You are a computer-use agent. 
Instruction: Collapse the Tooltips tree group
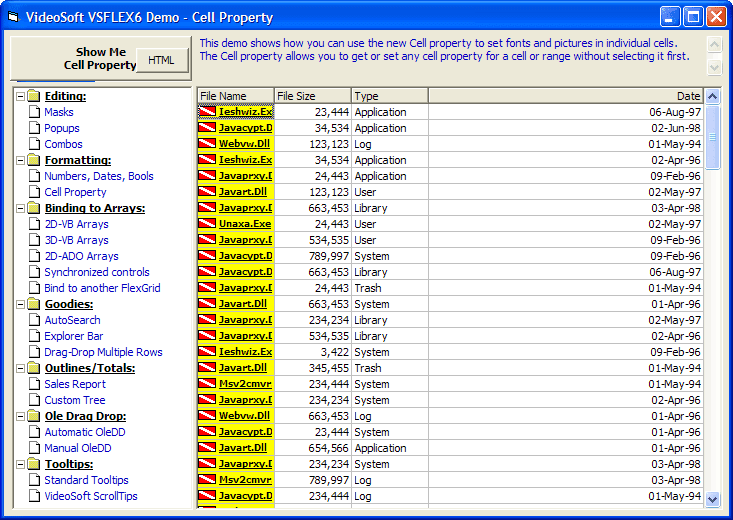tap(21, 464)
